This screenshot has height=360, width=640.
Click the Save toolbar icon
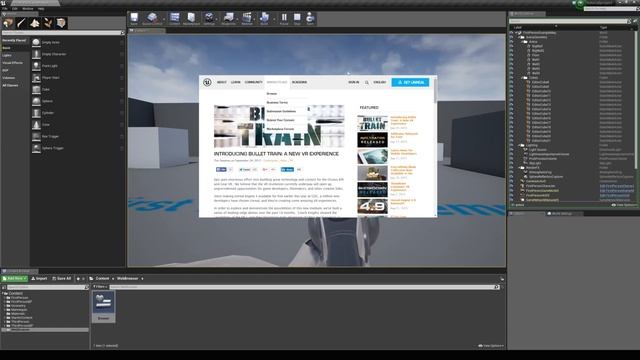(x=134, y=18)
